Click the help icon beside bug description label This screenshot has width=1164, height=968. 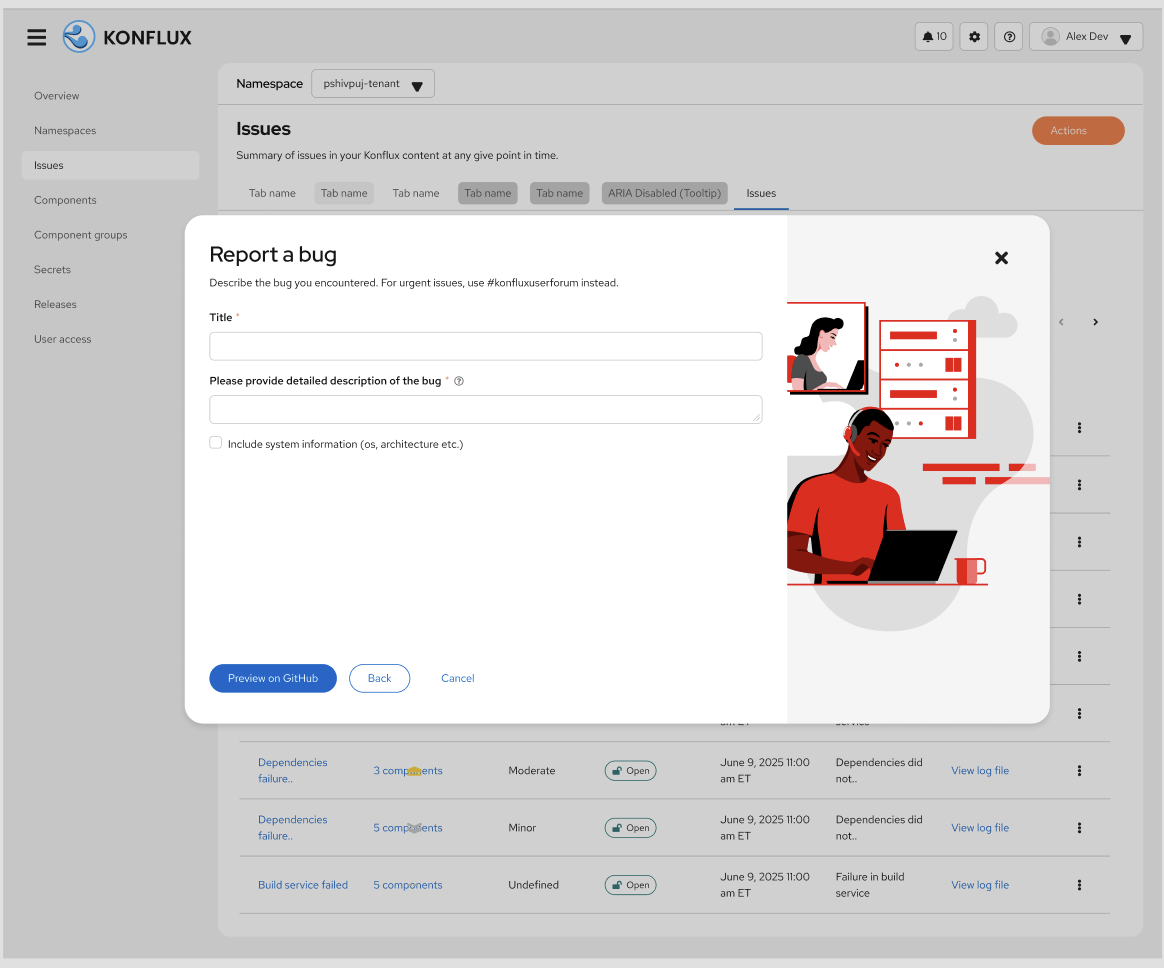(x=459, y=381)
